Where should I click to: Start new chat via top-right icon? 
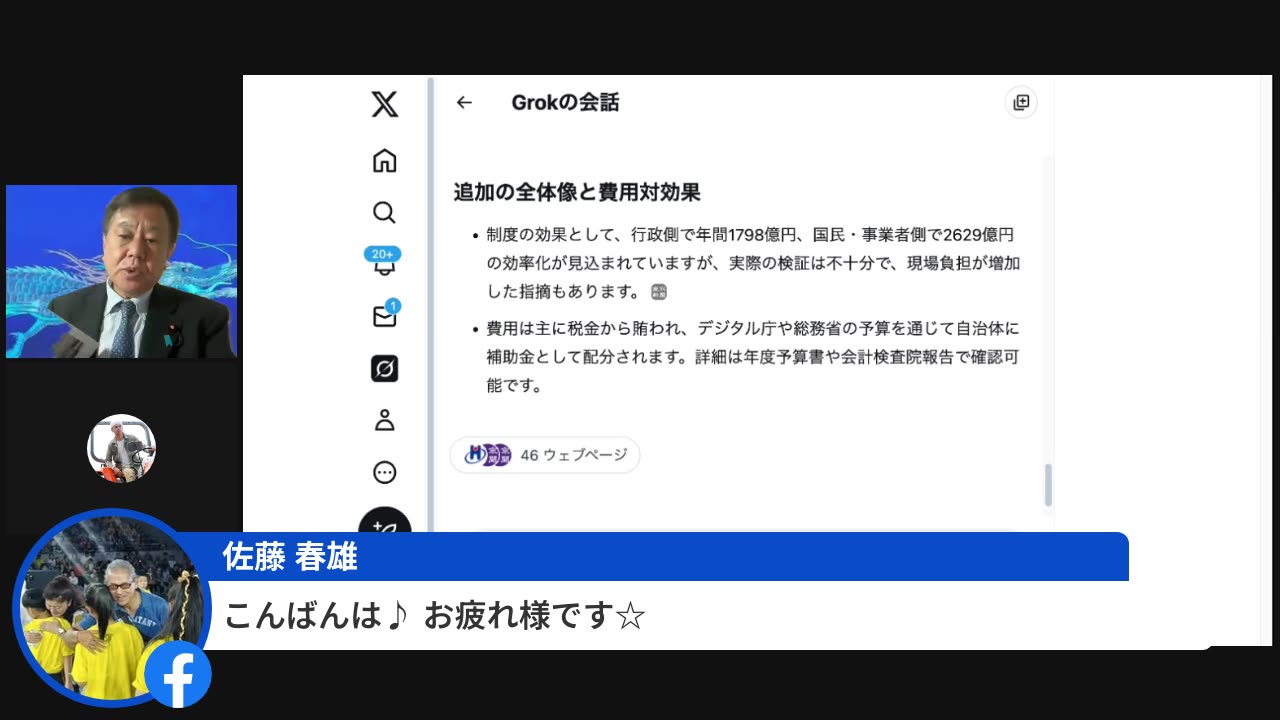pos(1021,102)
